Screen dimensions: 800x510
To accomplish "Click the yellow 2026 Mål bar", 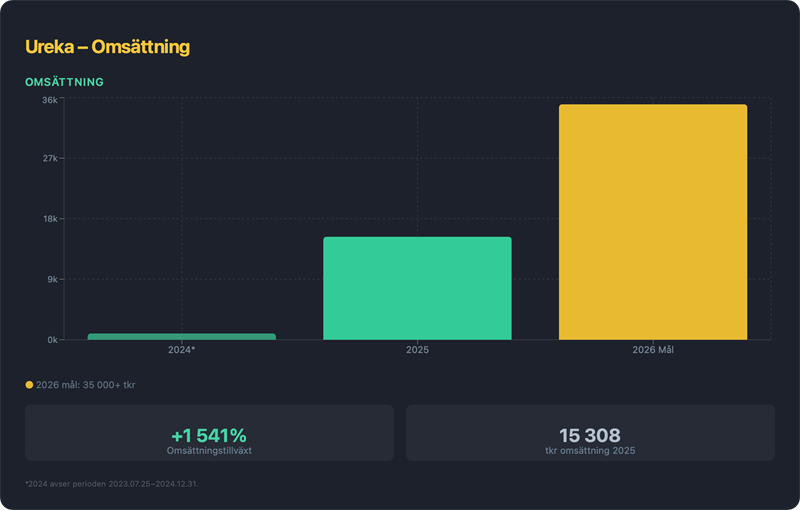I will point(652,222).
